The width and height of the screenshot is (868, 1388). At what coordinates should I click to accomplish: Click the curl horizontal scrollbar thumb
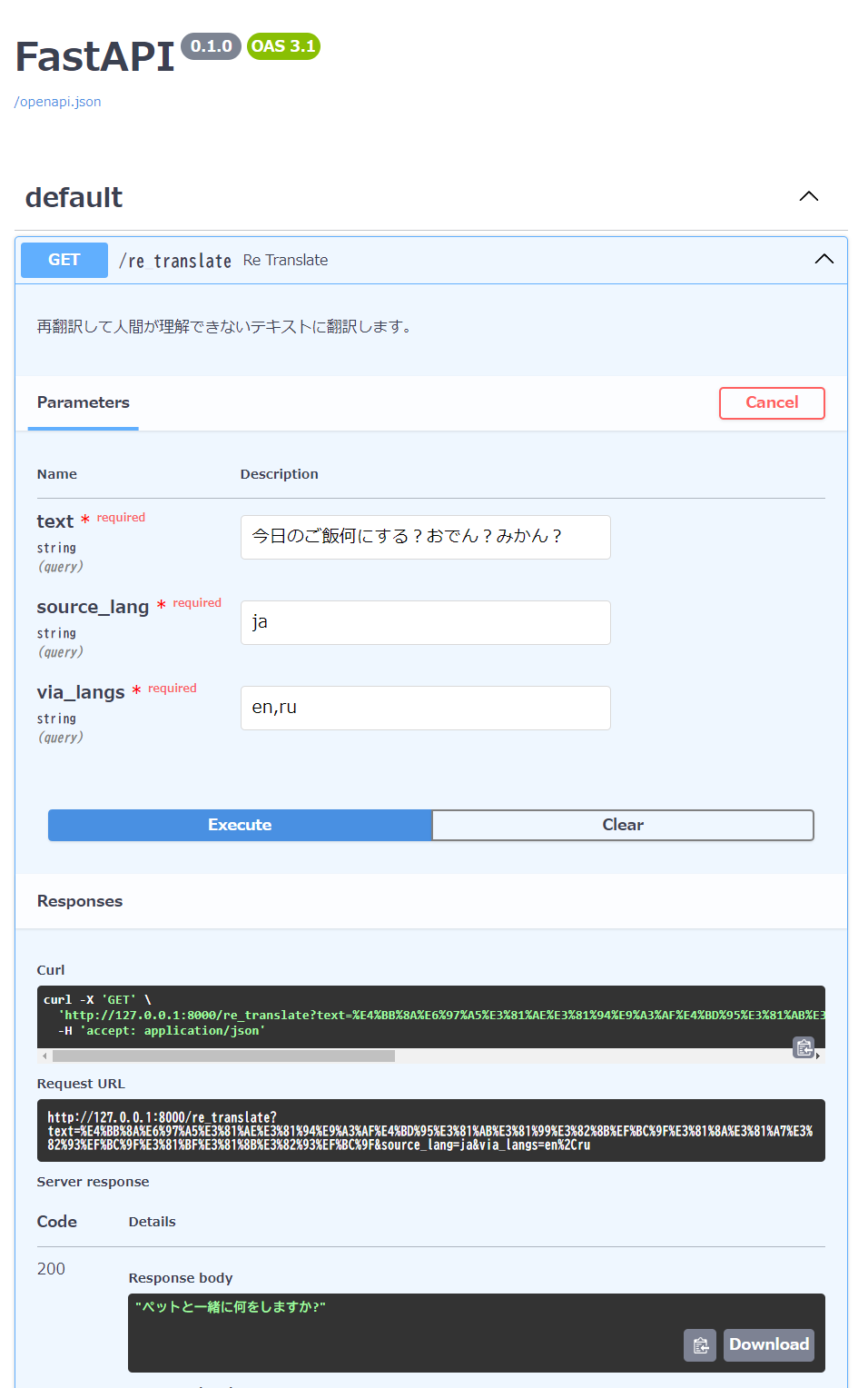223,1056
